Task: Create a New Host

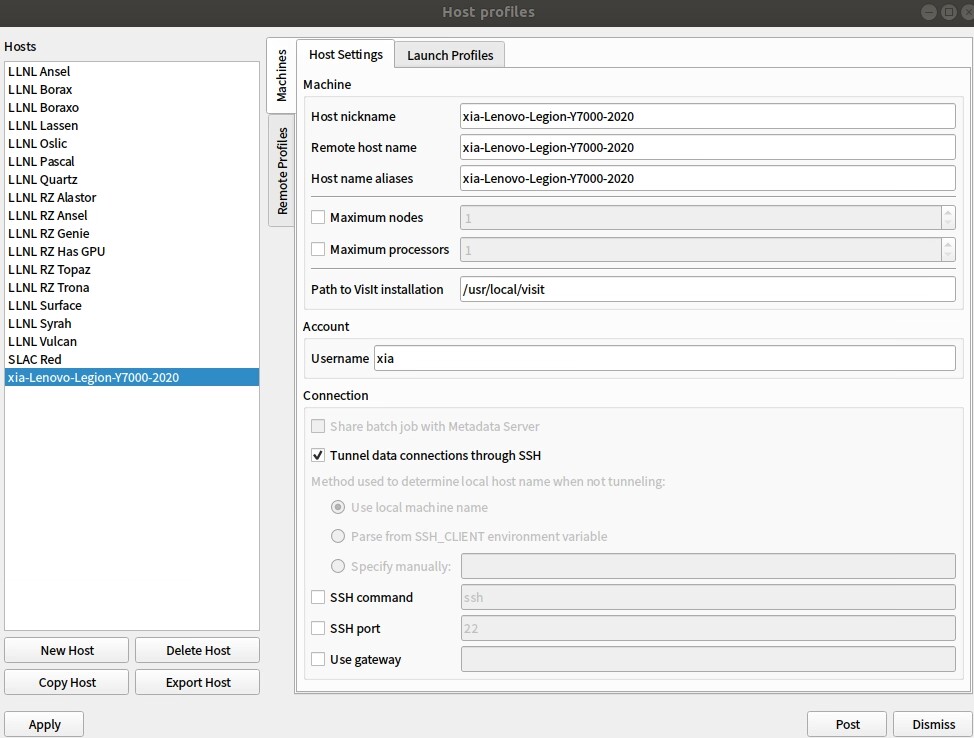Action: click(66, 649)
